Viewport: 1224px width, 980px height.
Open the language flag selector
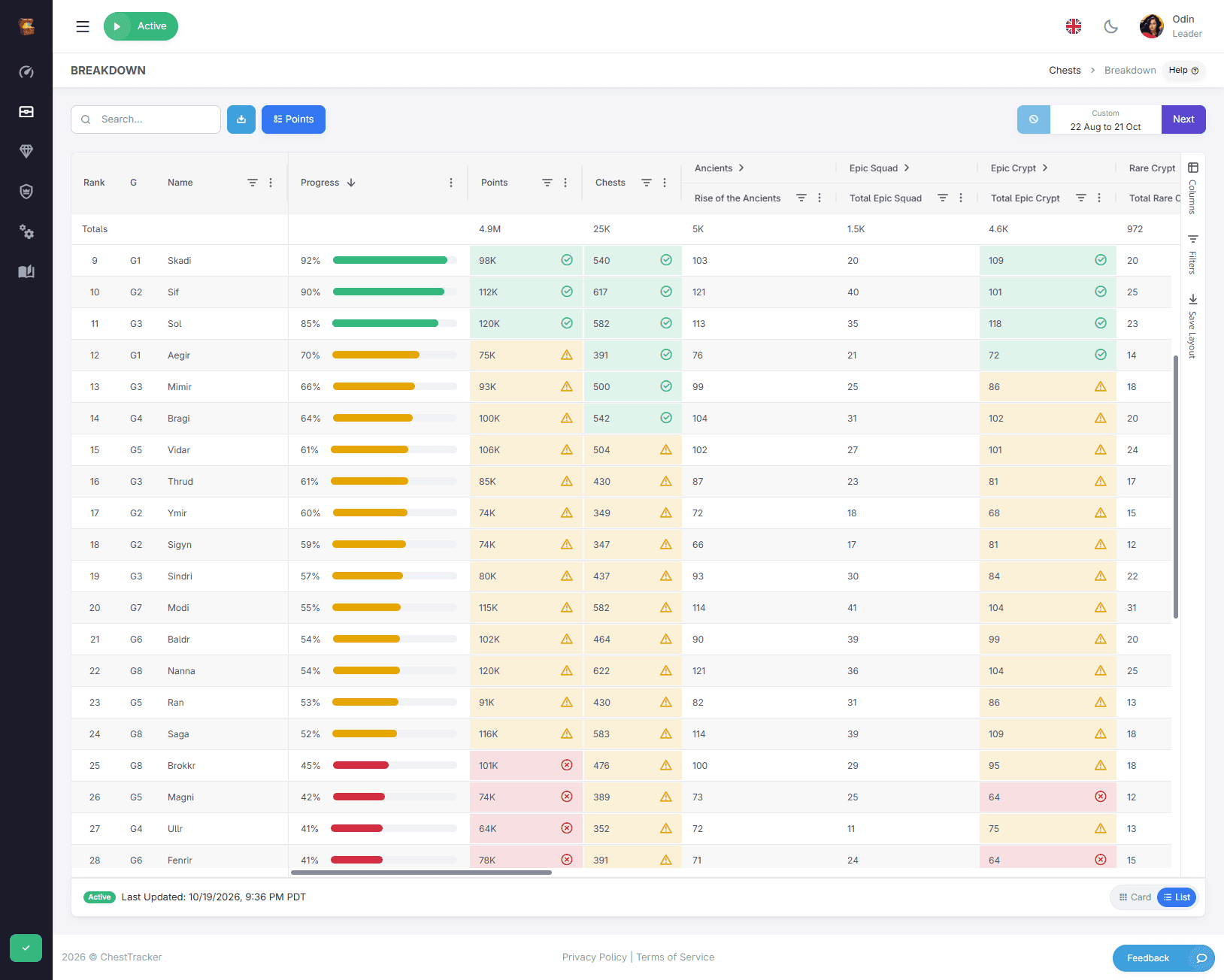click(x=1074, y=26)
